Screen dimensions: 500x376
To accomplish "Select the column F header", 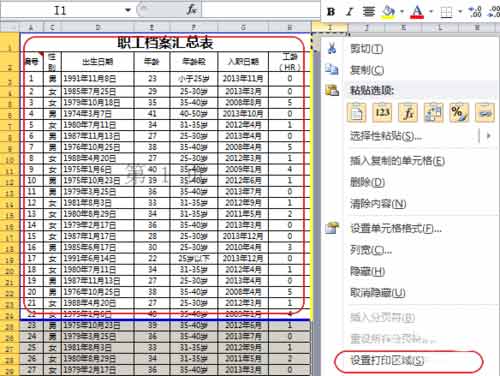I will tap(194, 28).
